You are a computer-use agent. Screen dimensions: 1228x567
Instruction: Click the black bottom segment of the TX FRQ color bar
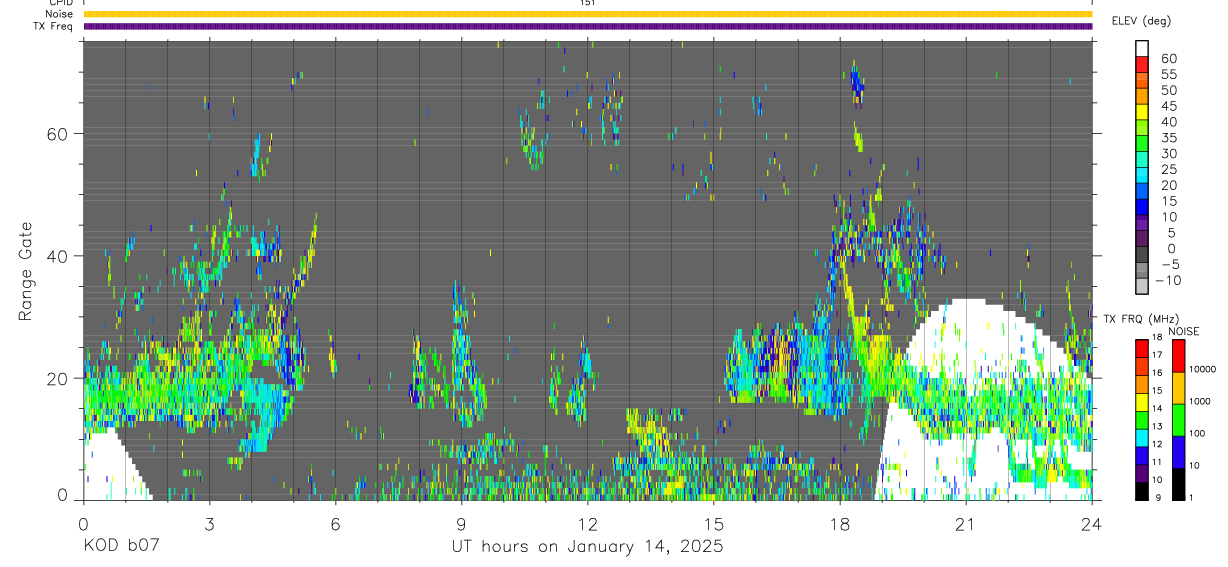pyautogui.click(x=1142, y=490)
